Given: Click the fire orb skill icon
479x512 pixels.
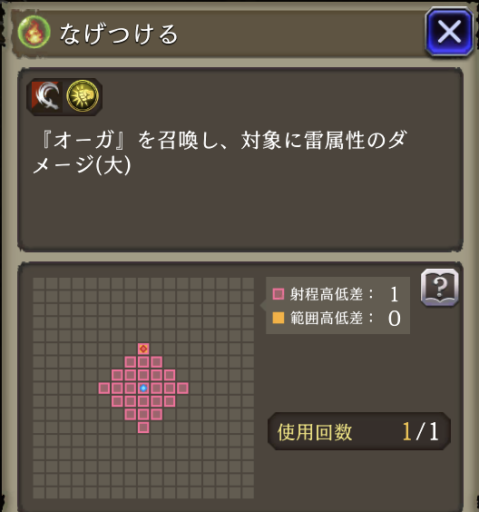Looking at the screenshot, I should [34, 33].
